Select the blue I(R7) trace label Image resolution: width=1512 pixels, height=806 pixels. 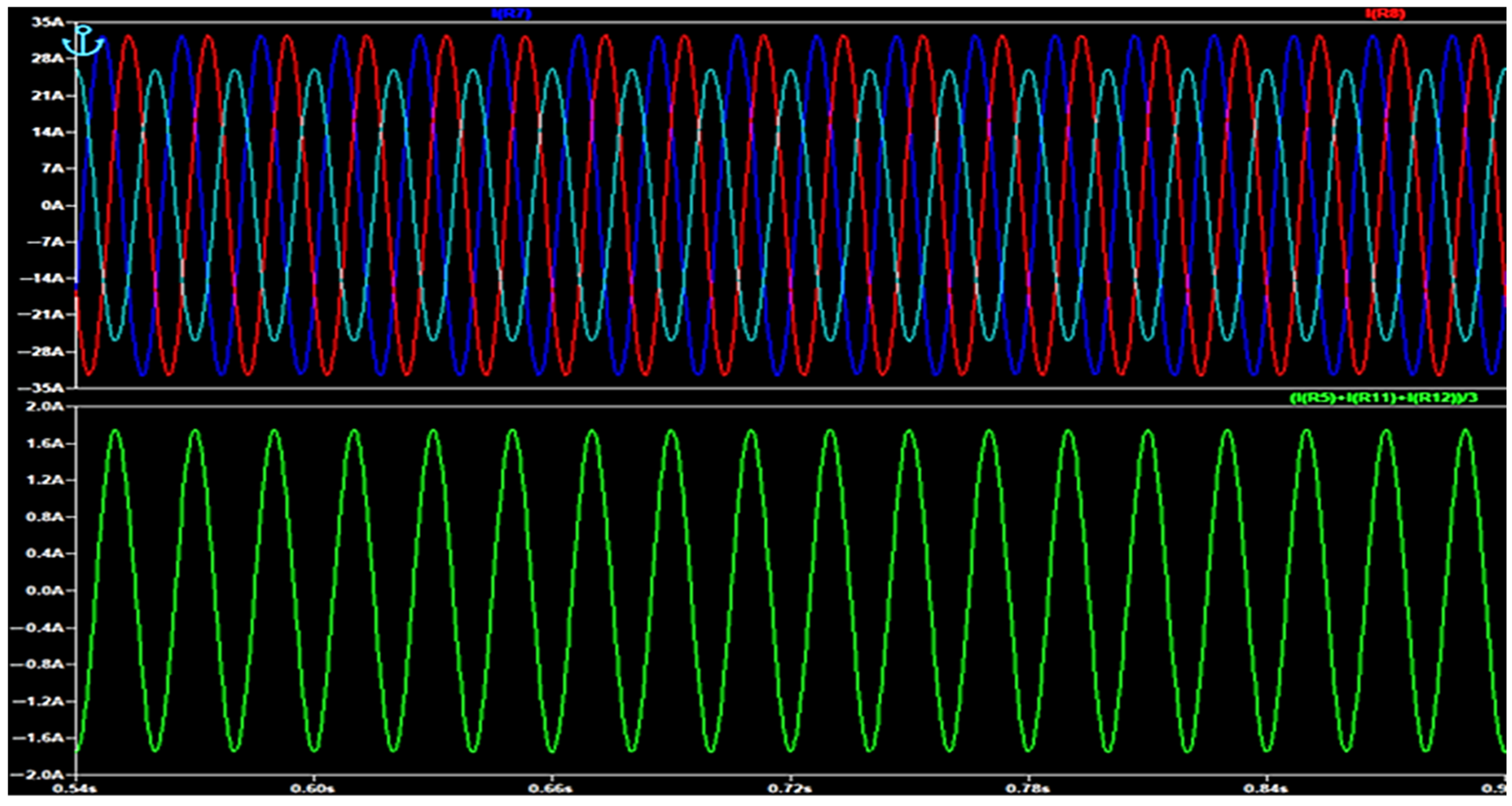click(x=512, y=13)
